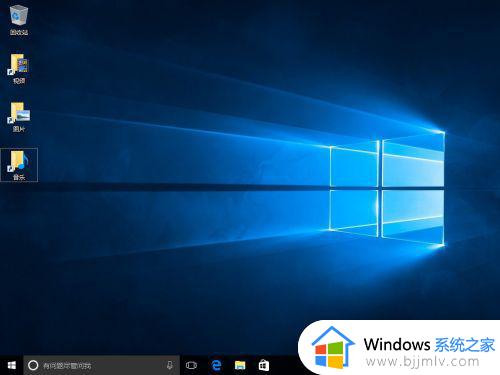Open File Explorer from taskbar
This screenshot has height=375, width=500.
click(x=240, y=365)
